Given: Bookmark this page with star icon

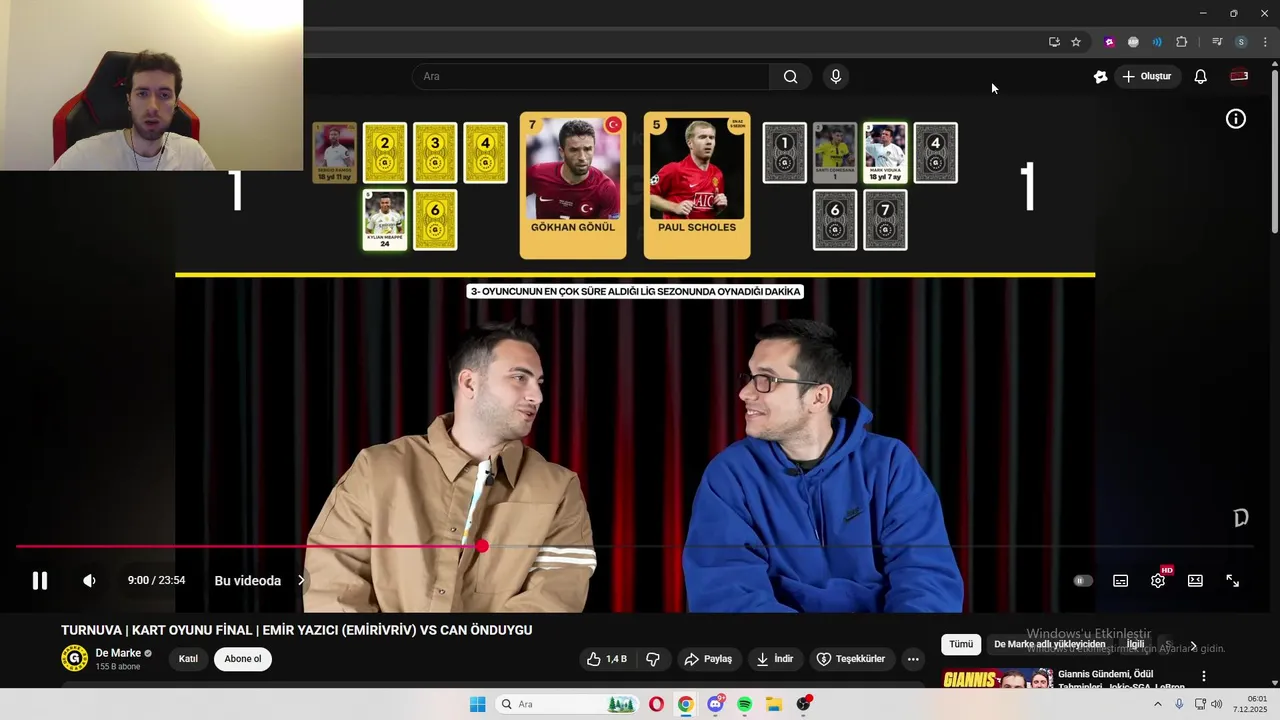Looking at the screenshot, I should tap(1076, 42).
